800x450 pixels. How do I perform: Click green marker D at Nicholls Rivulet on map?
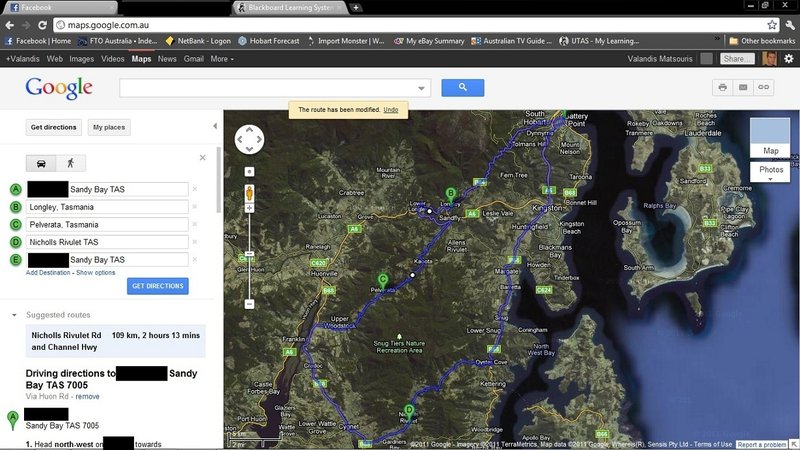pos(409,412)
